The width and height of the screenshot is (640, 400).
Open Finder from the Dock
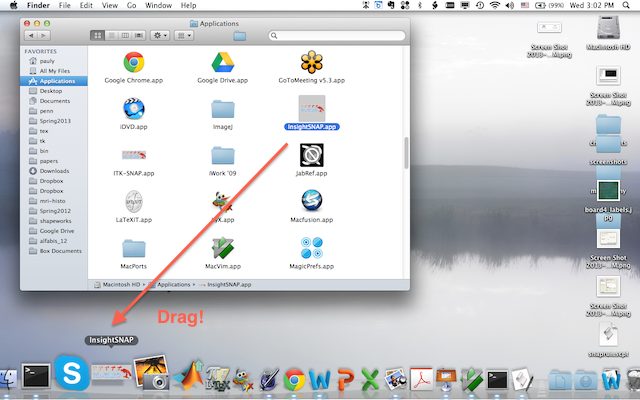[8, 379]
